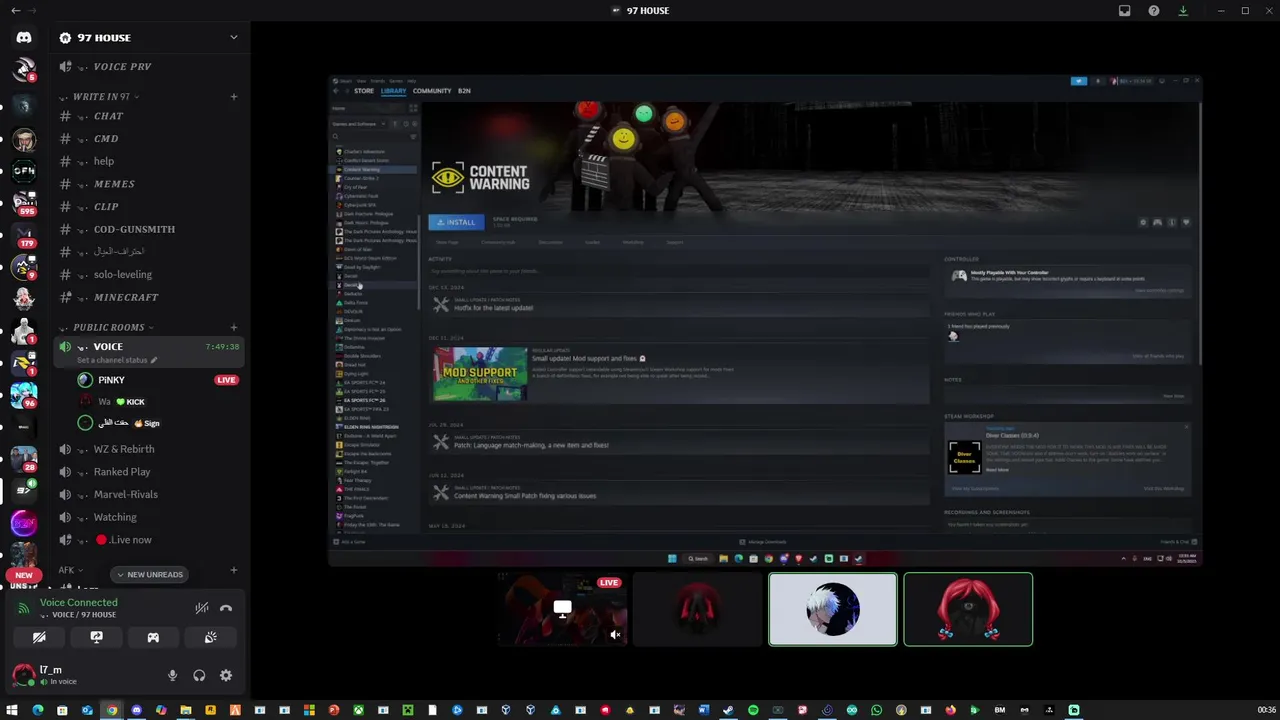
Task: Open the soundboard icon button
Action: 210,637
